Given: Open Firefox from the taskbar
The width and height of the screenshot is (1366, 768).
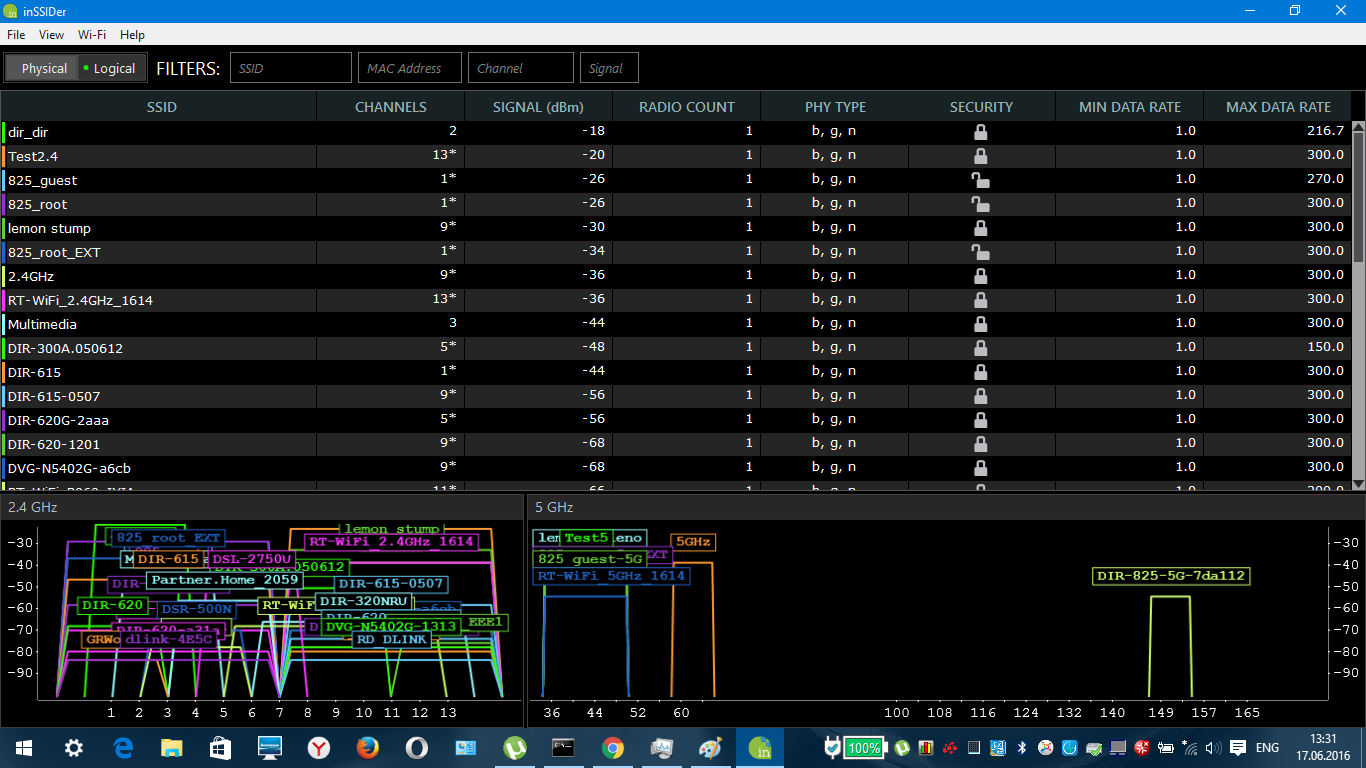Looking at the screenshot, I should [368, 748].
